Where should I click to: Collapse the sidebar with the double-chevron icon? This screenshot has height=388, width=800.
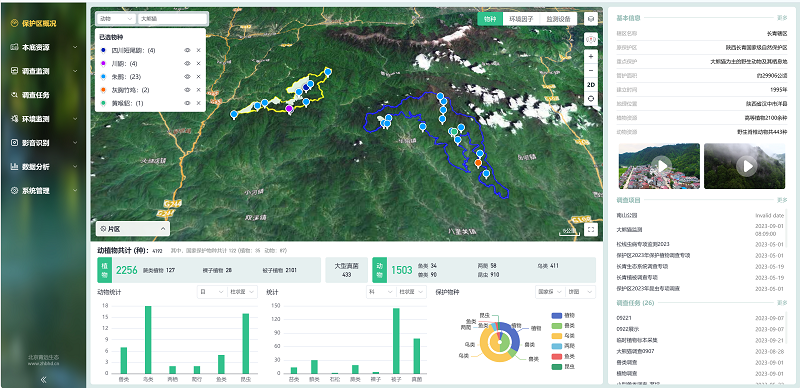(43, 379)
